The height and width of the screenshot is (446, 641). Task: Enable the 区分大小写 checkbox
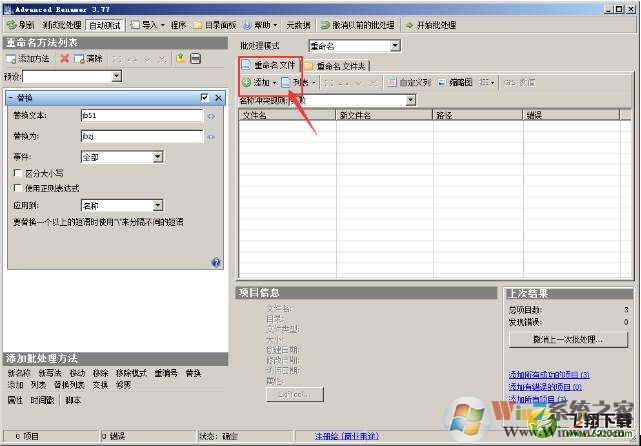point(17,173)
